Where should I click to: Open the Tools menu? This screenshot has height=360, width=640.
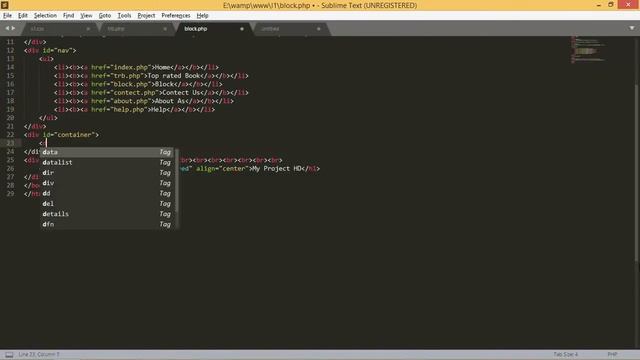point(124,16)
